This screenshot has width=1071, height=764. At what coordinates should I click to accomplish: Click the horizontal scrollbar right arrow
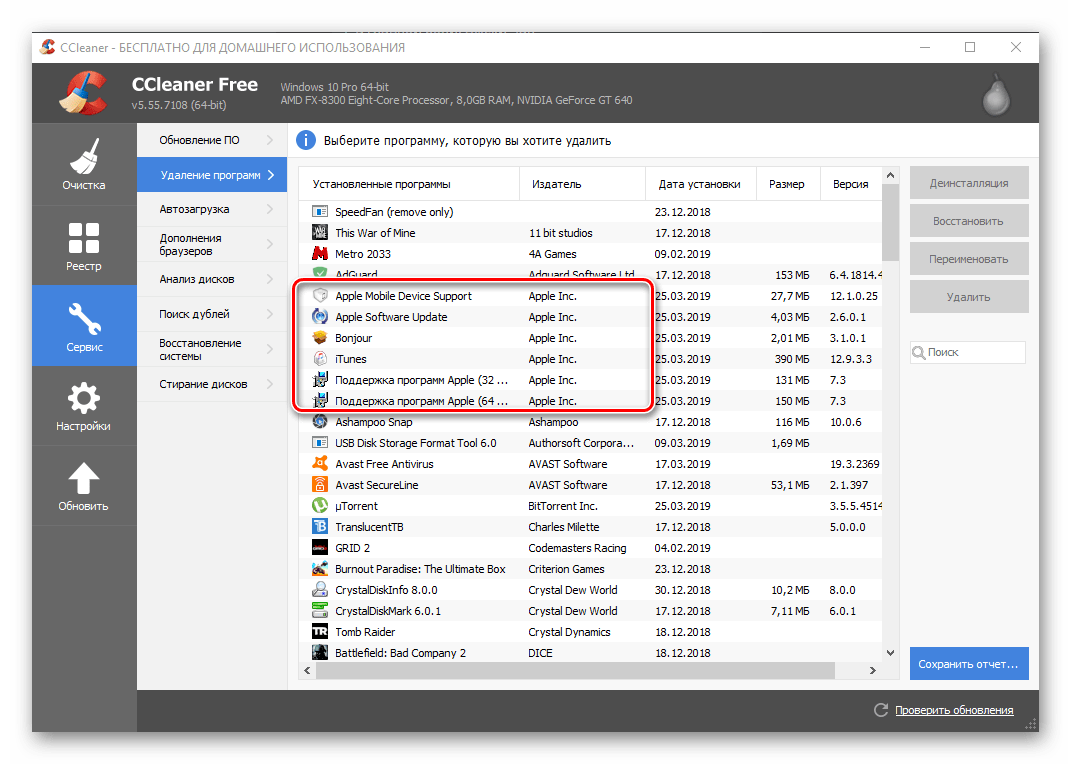(x=872, y=670)
